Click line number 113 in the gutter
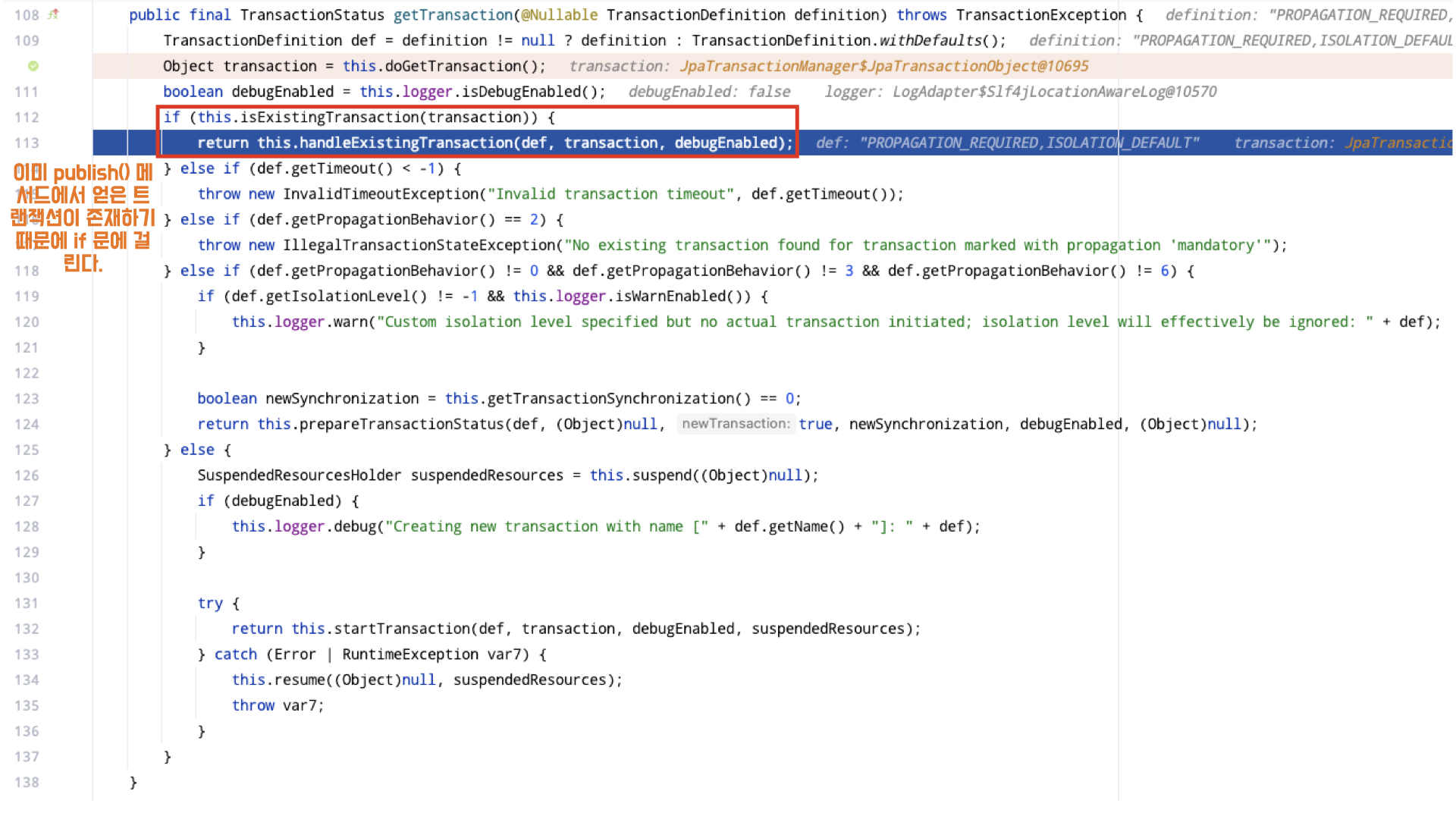The width and height of the screenshot is (1456, 819). [27, 143]
